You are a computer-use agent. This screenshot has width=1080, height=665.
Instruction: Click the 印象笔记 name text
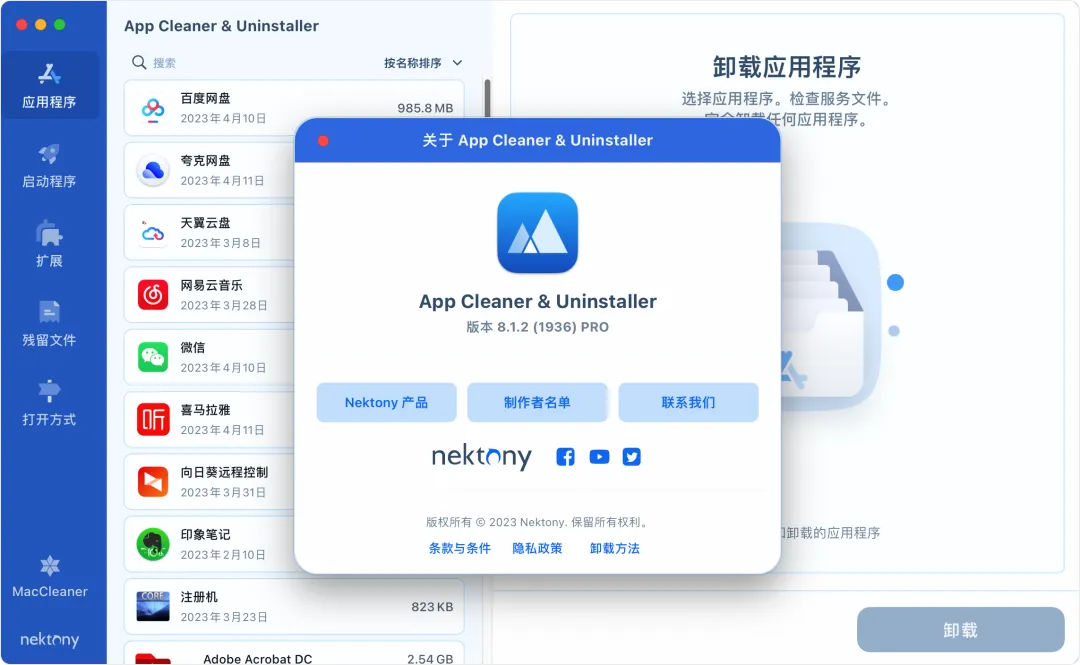tap(205, 535)
